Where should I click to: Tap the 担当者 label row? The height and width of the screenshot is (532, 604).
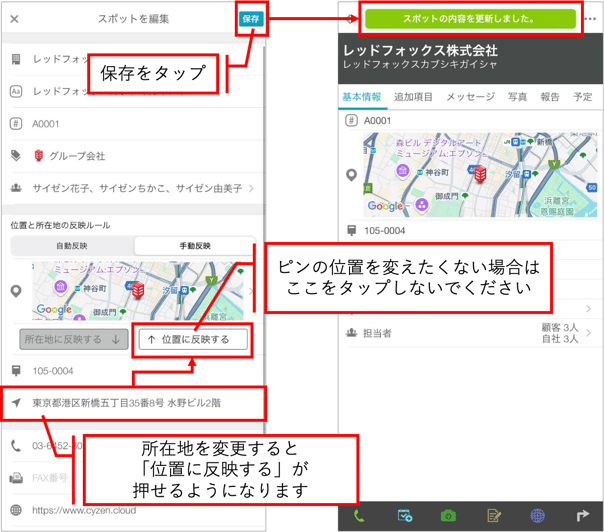tap(471, 333)
